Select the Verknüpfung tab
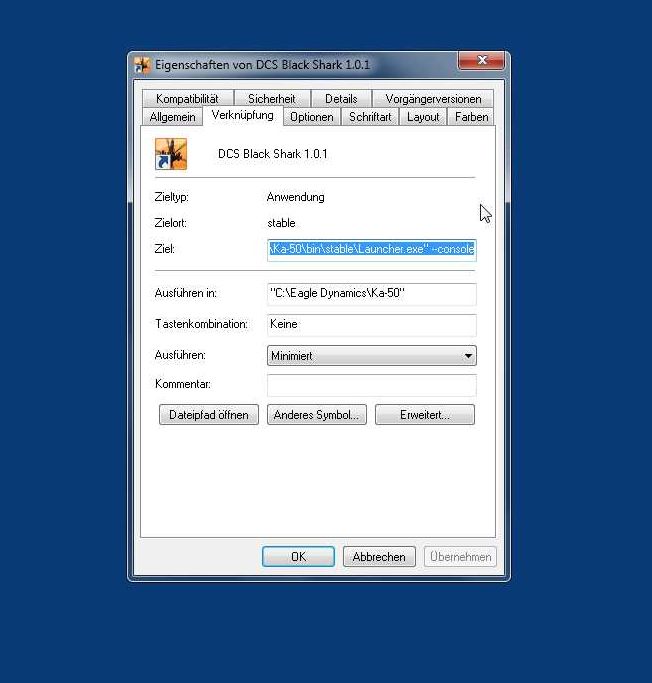Viewport: 652px width, 683px height. point(243,115)
